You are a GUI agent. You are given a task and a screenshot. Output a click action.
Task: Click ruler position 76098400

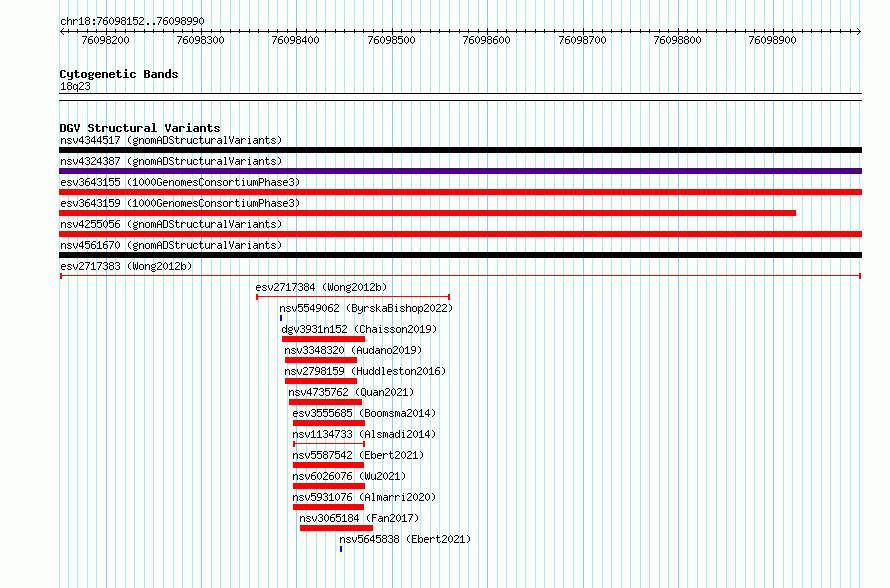coord(295,40)
